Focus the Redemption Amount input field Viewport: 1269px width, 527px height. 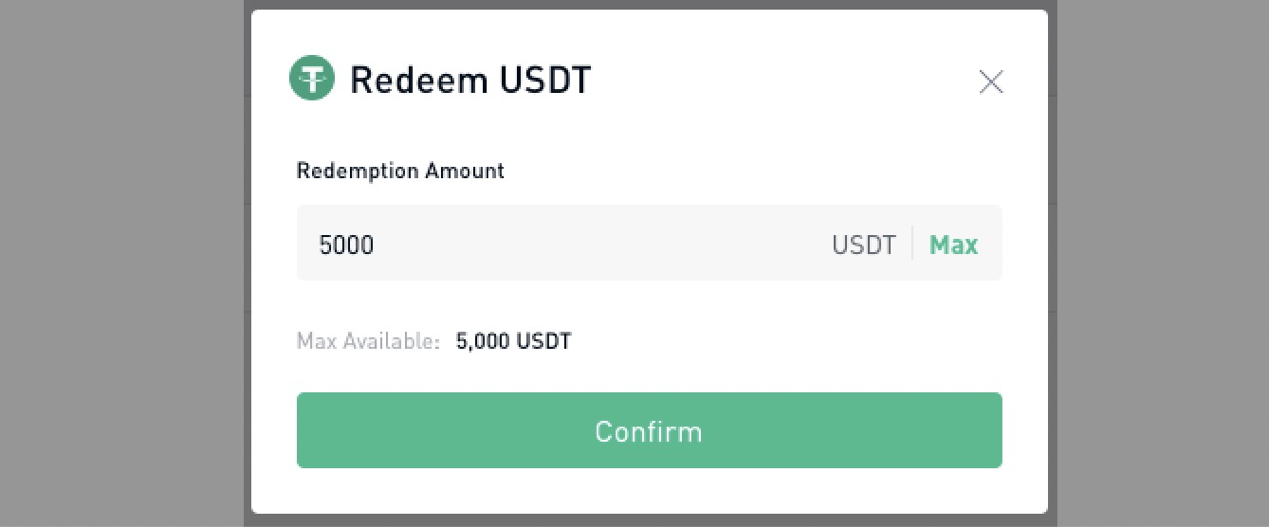tap(649, 243)
